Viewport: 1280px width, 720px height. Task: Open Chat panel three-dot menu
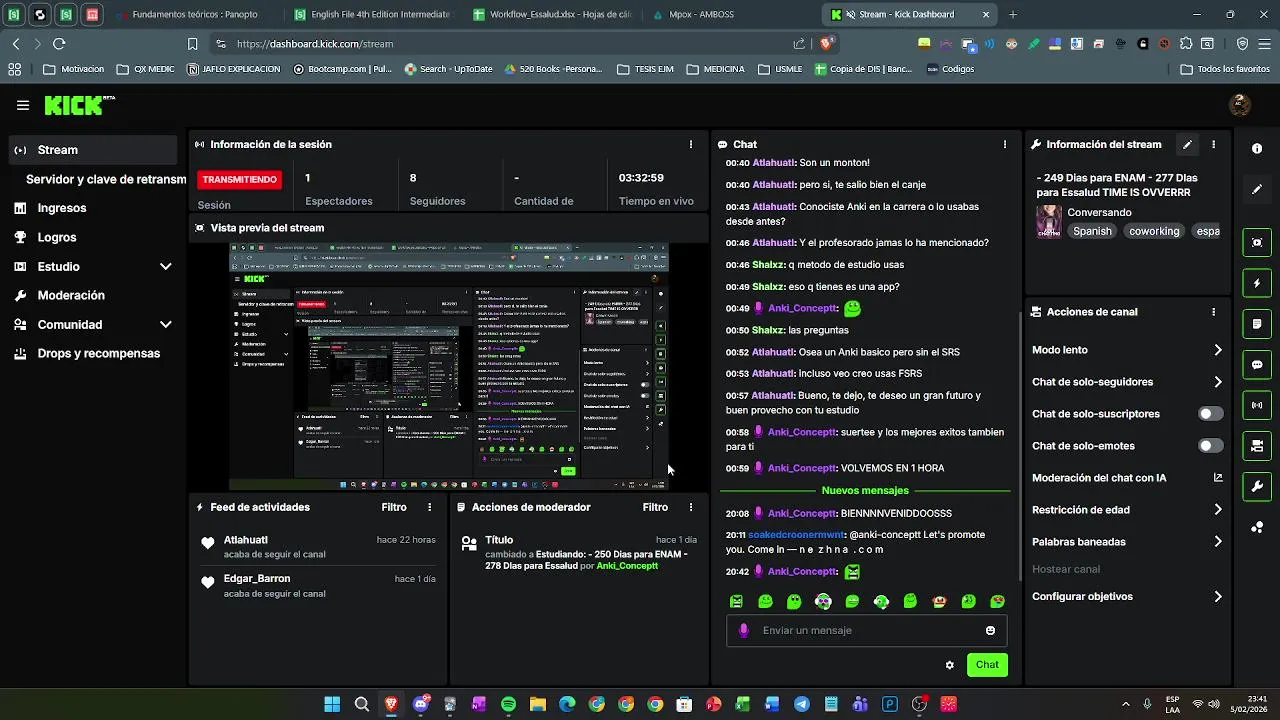(x=1005, y=144)
